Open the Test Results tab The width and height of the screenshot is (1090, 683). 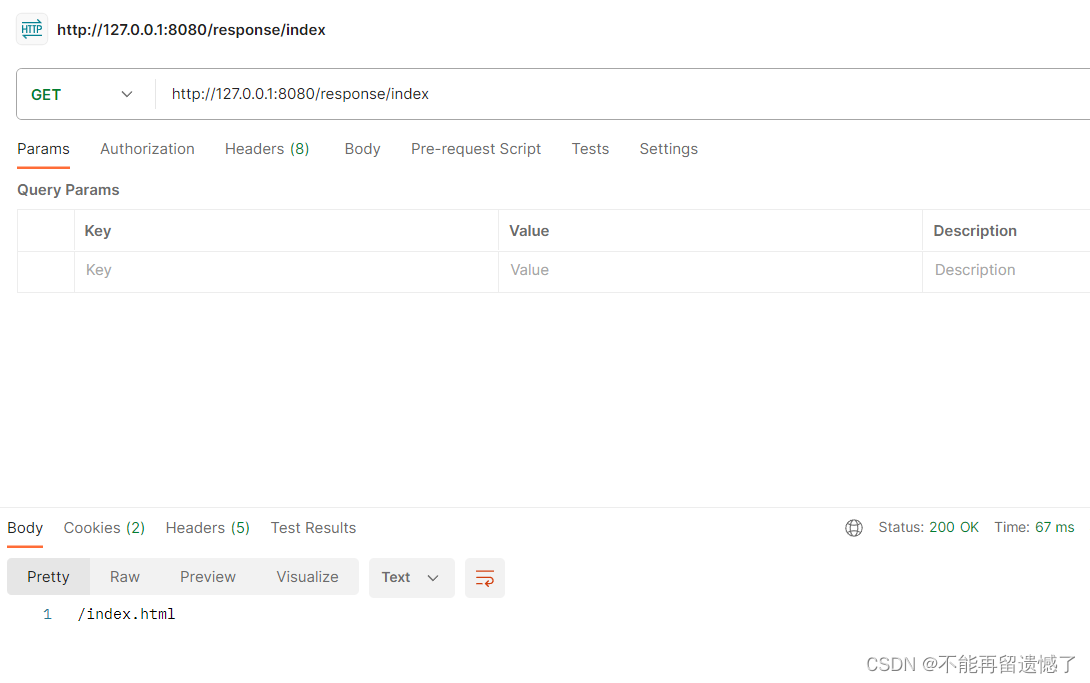tap(314, 528)
